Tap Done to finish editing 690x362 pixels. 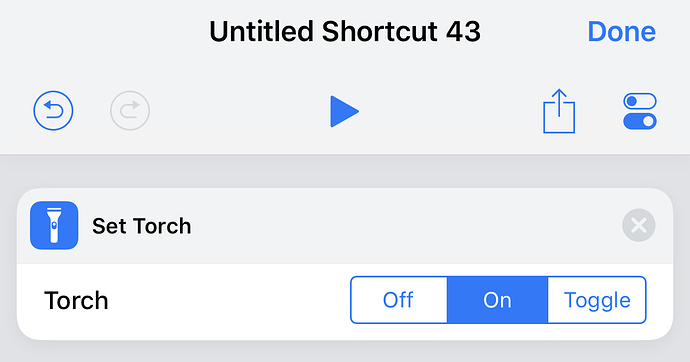tap(621, 32)
